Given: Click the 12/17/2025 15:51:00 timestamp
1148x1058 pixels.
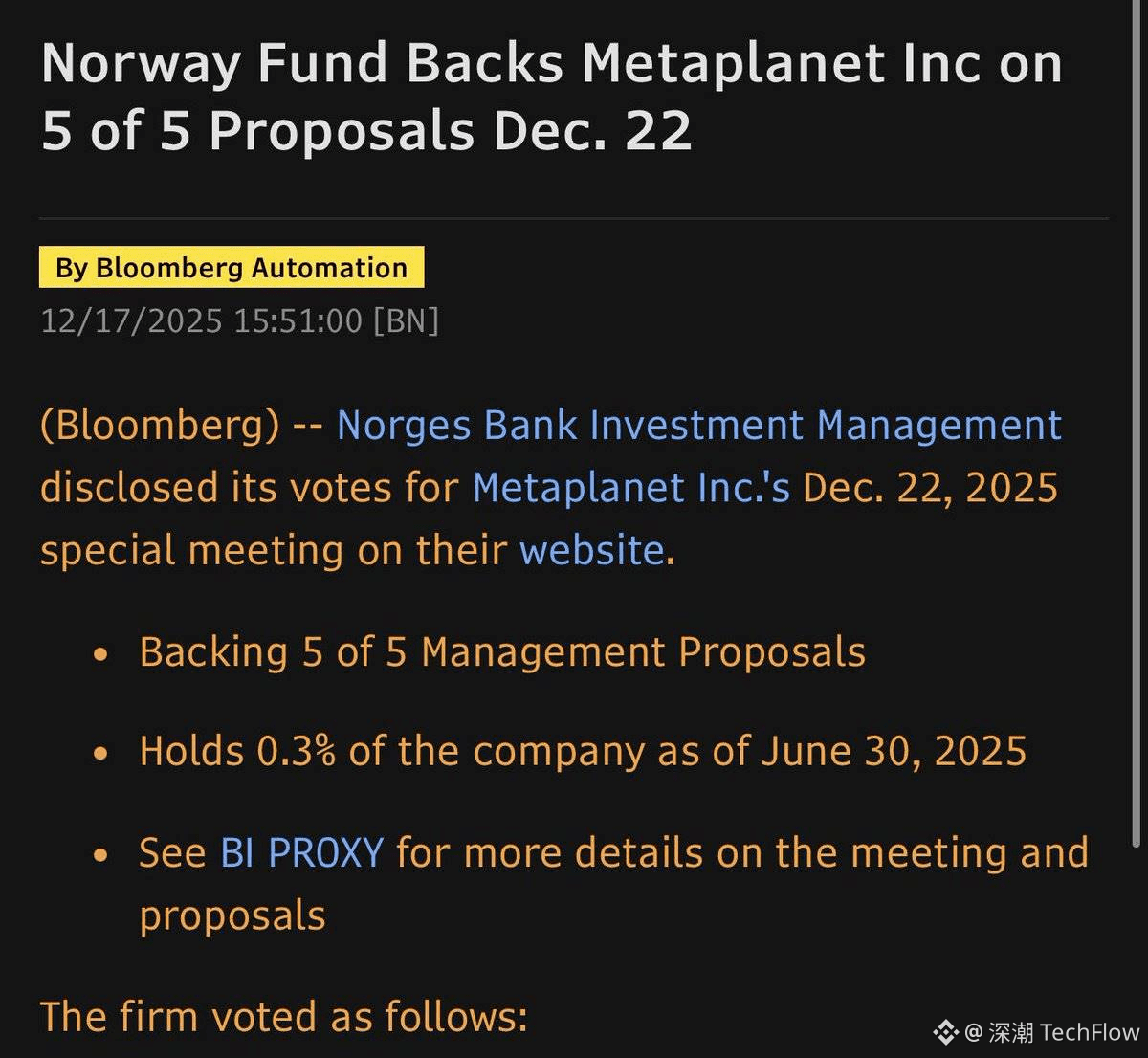Looking at the screenshot, I should 201,320.
